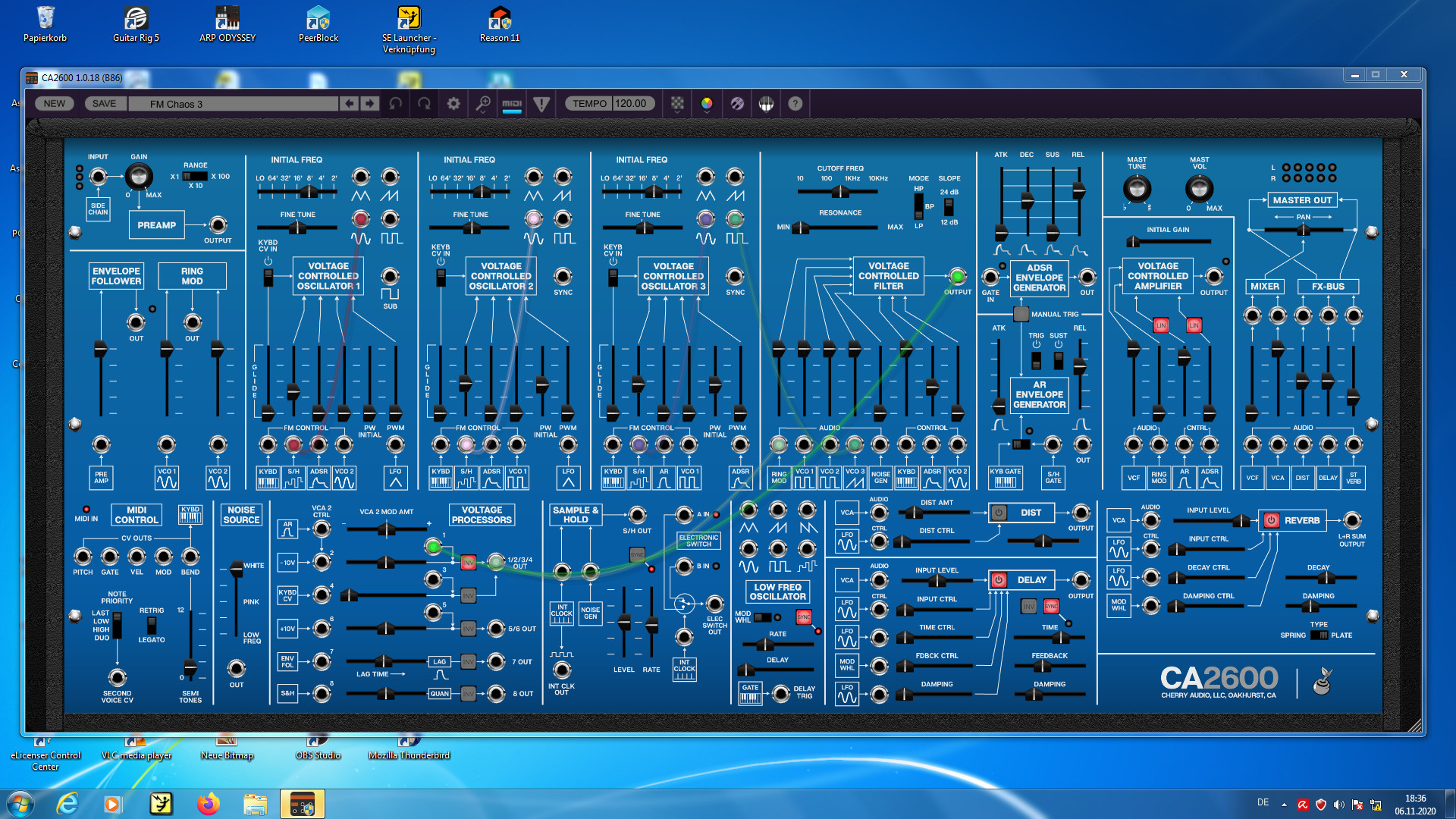Open Reason 11 desktop shortcut

click(x=500, y=25)
